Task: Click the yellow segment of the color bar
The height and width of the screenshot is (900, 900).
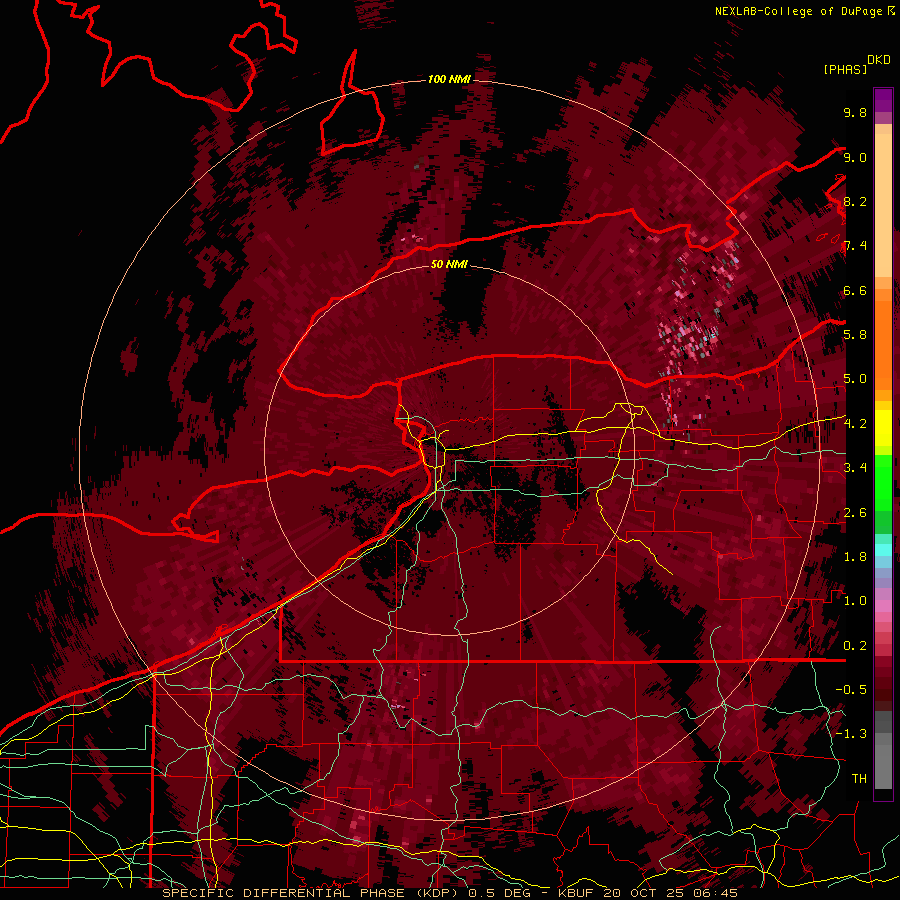Action: [x=883, y=428]
